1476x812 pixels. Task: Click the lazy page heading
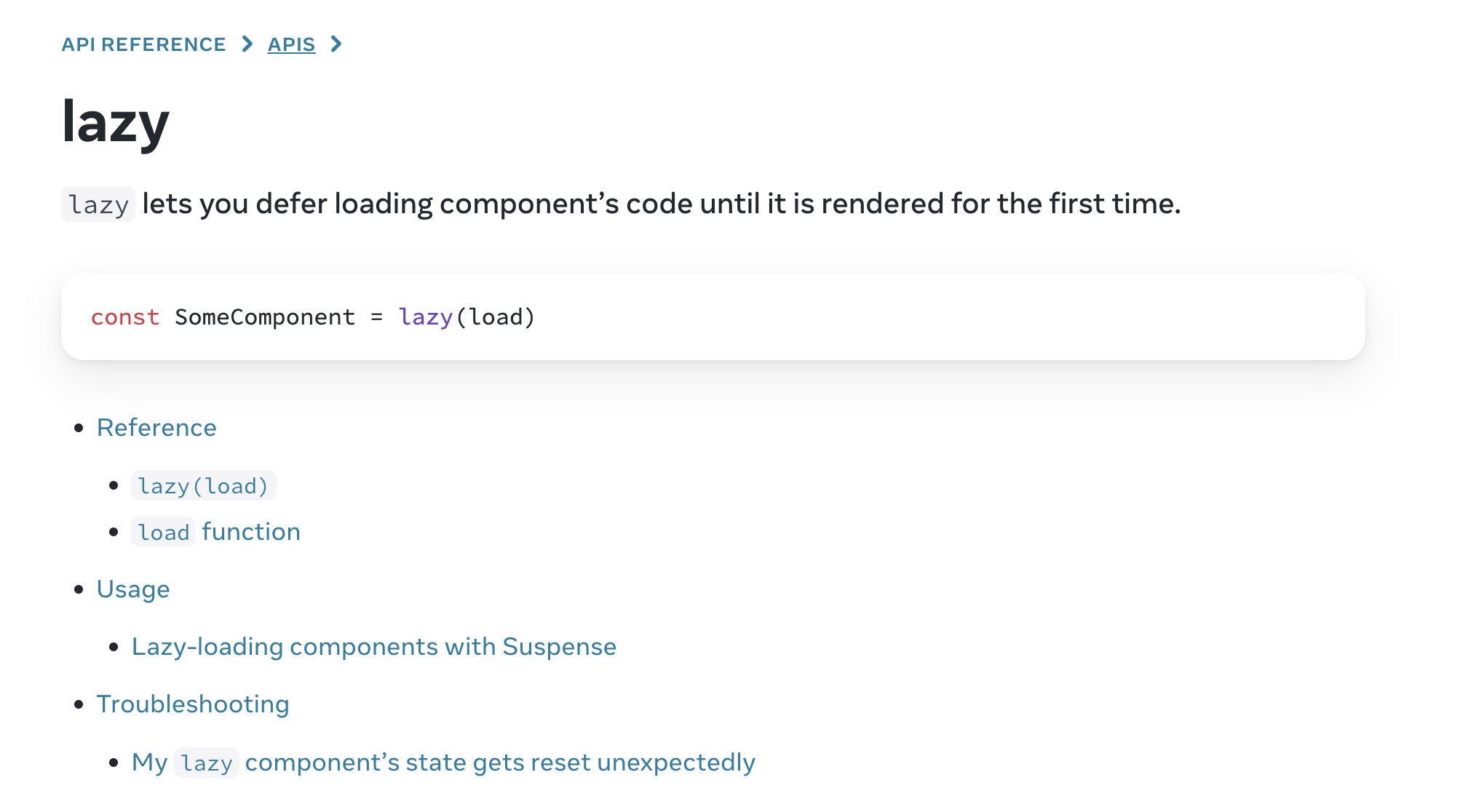coord(115,122)
